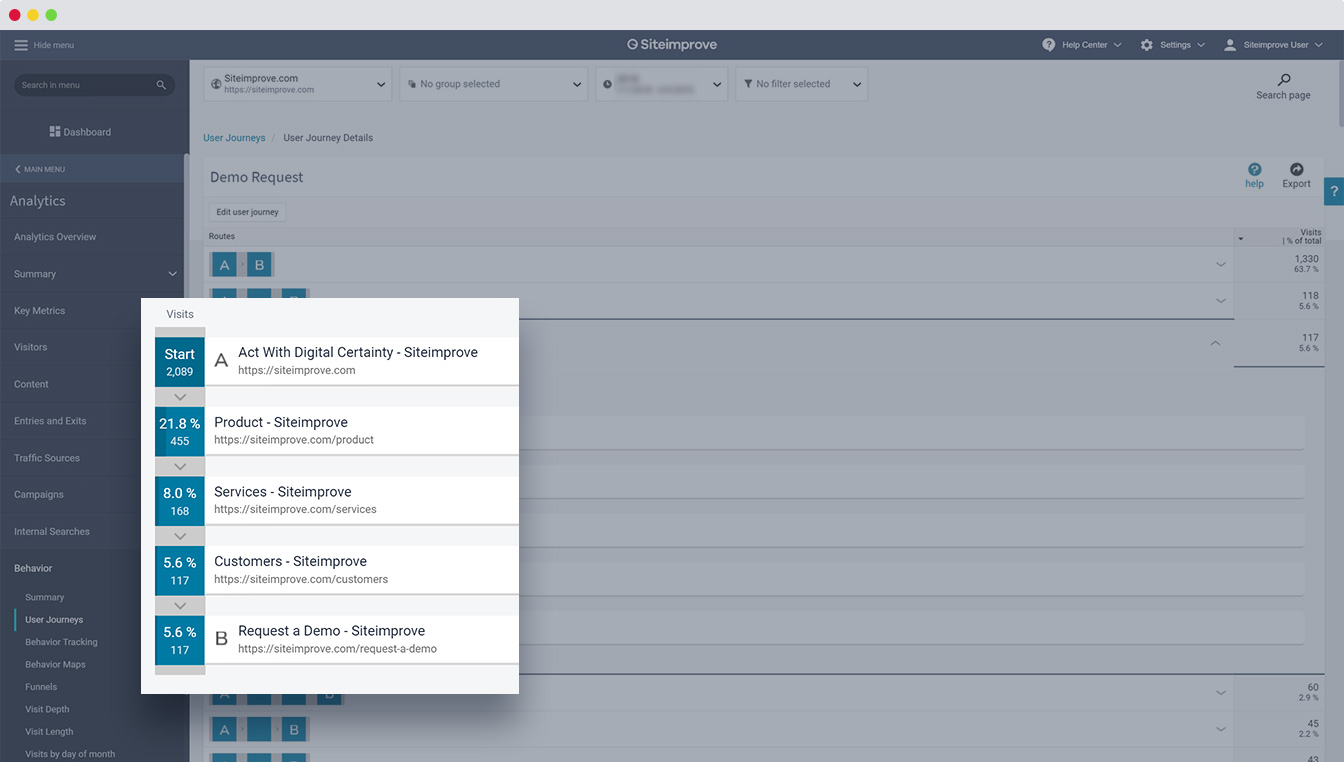This screenshot has height=762, width=1344.
Task: Open Behavior Tracking submenu item
Action: coord(61,642)
